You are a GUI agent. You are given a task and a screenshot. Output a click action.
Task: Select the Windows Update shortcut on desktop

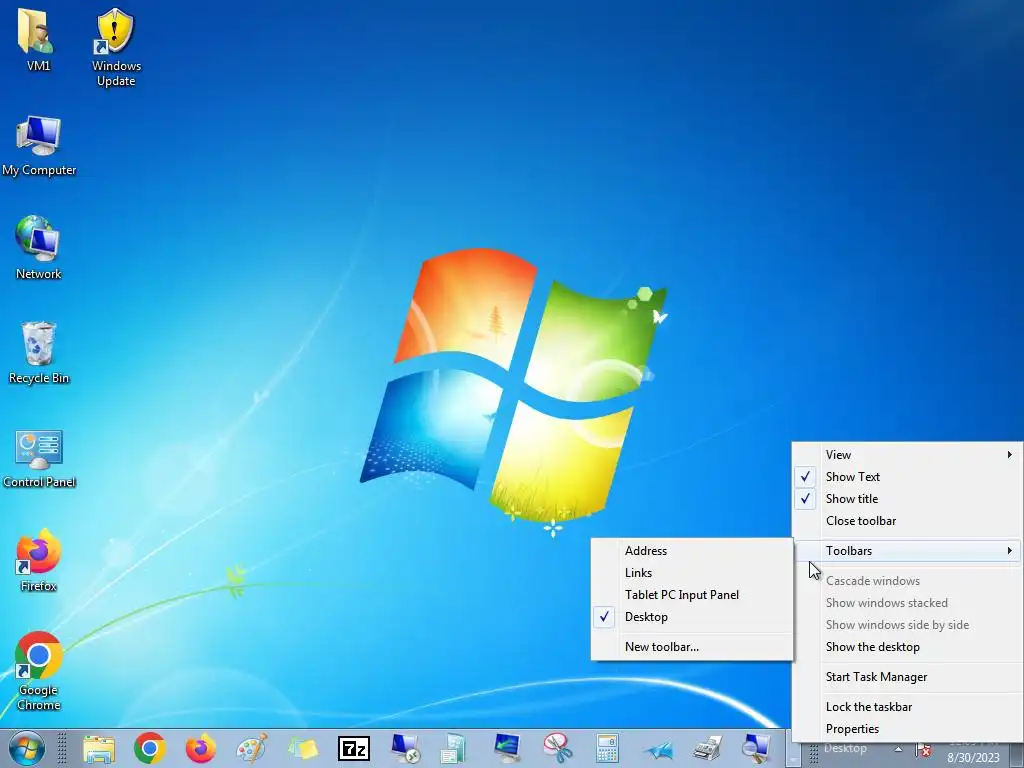[x=116, y=46]
